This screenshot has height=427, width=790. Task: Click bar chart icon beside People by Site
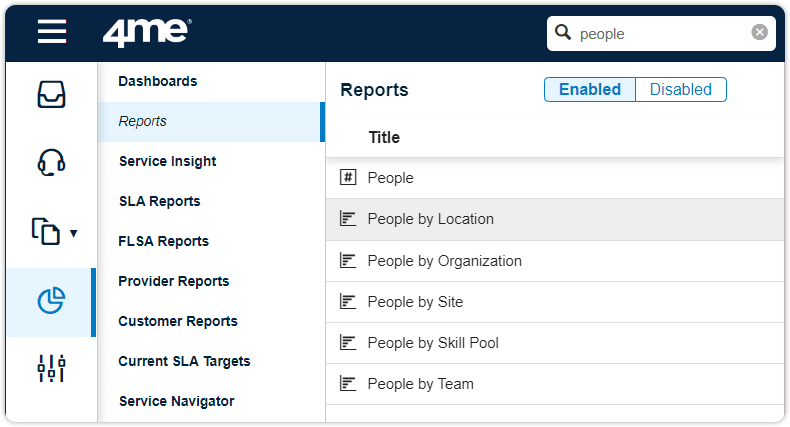pos(348,302)
